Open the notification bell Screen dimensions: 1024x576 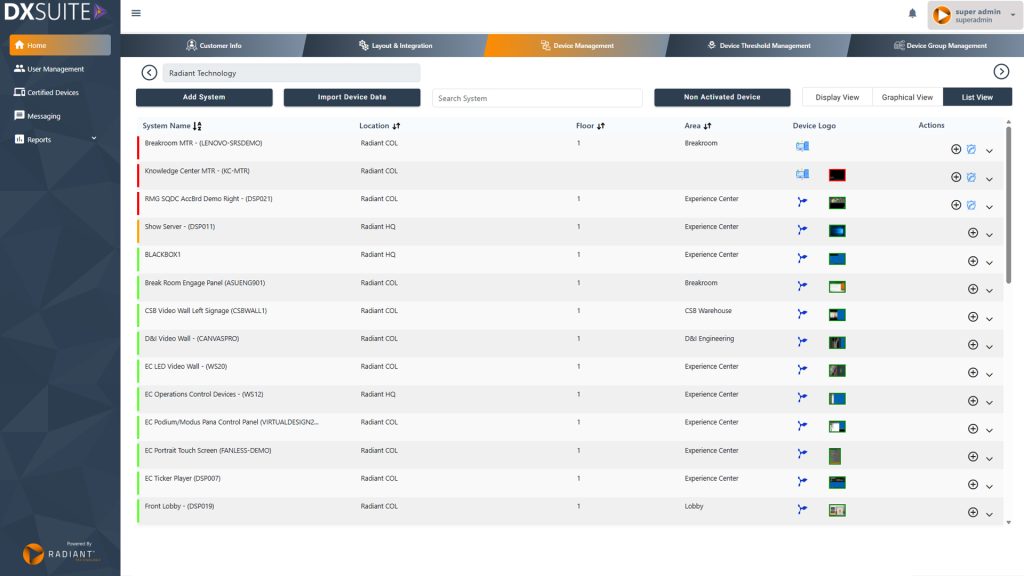coord(912,14)
